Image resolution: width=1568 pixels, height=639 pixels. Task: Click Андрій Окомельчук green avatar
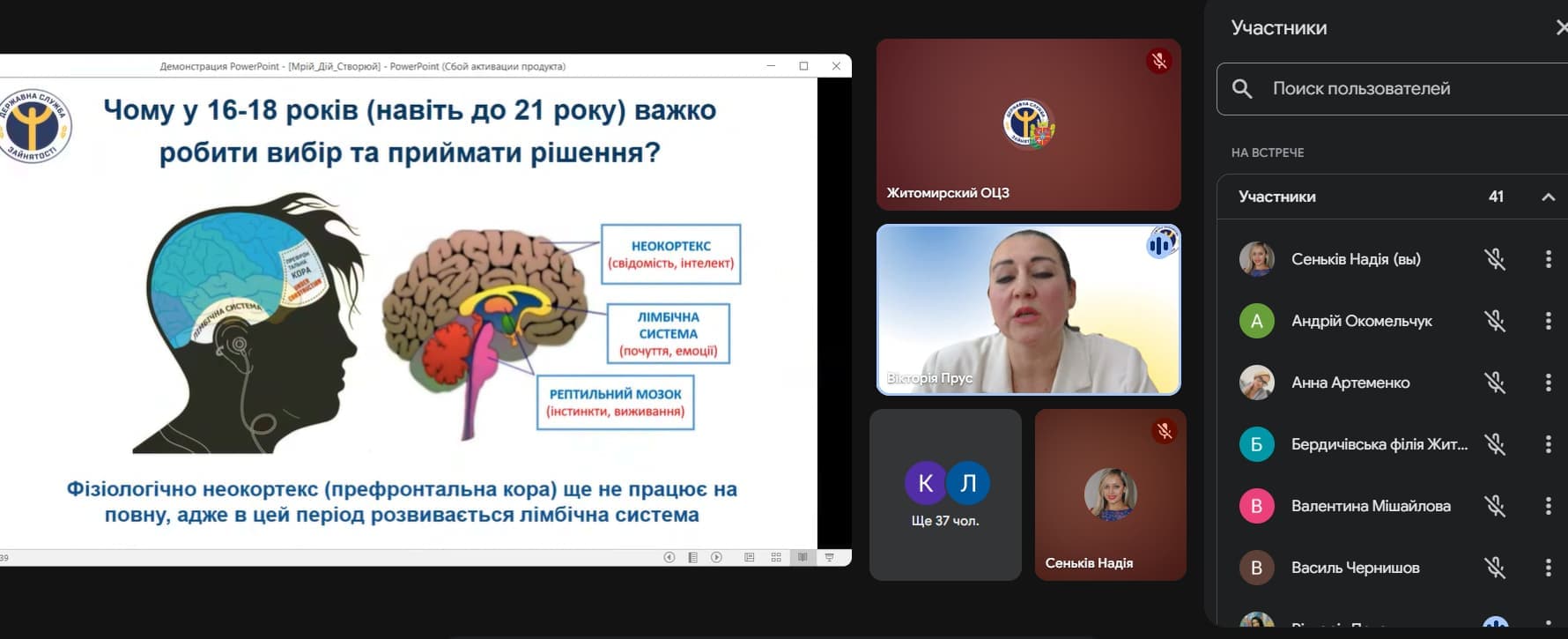(1257, 321)
